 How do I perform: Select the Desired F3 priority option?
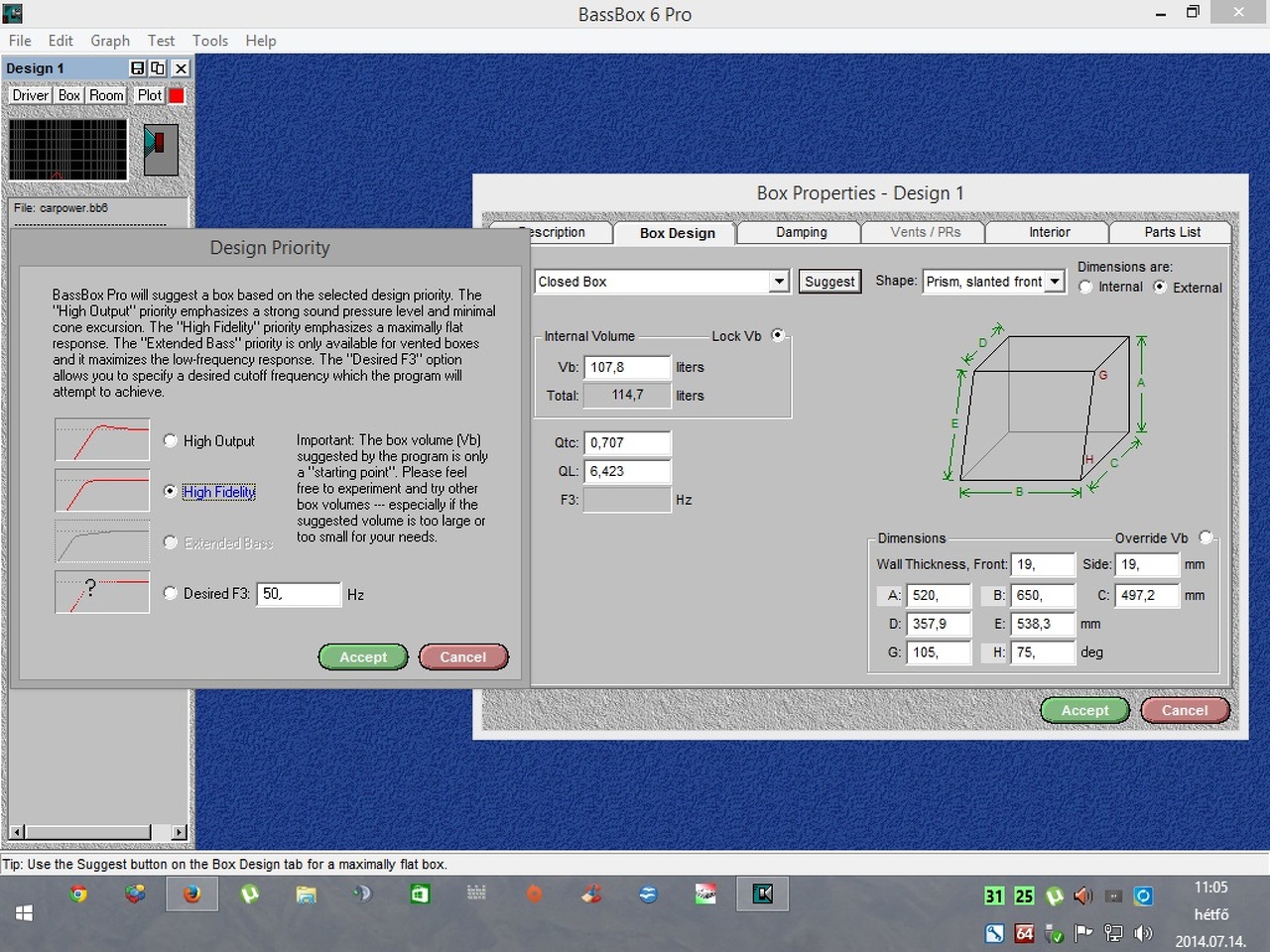[x=171, y=593]
